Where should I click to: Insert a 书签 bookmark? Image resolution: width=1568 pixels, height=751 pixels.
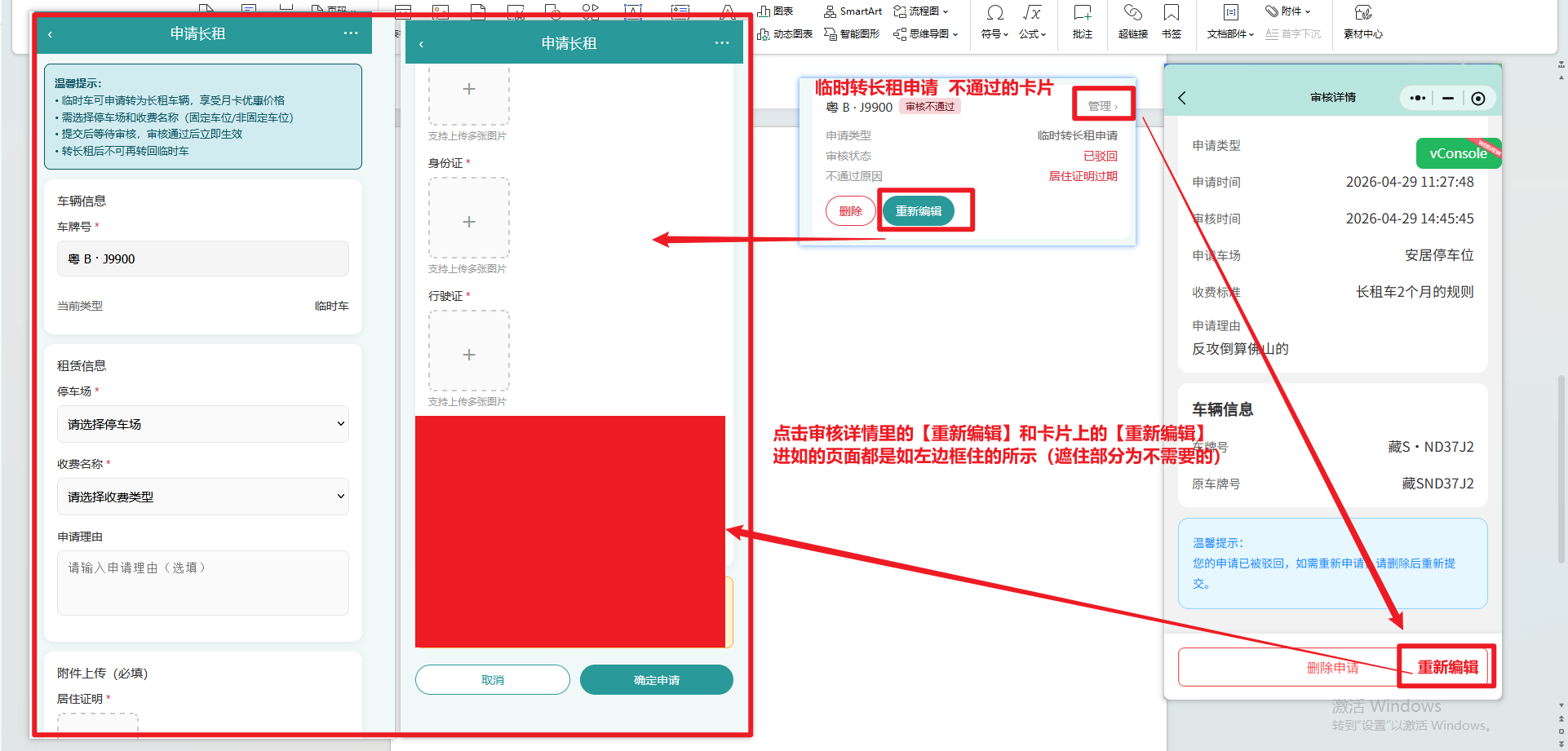tap(1172, 22)
